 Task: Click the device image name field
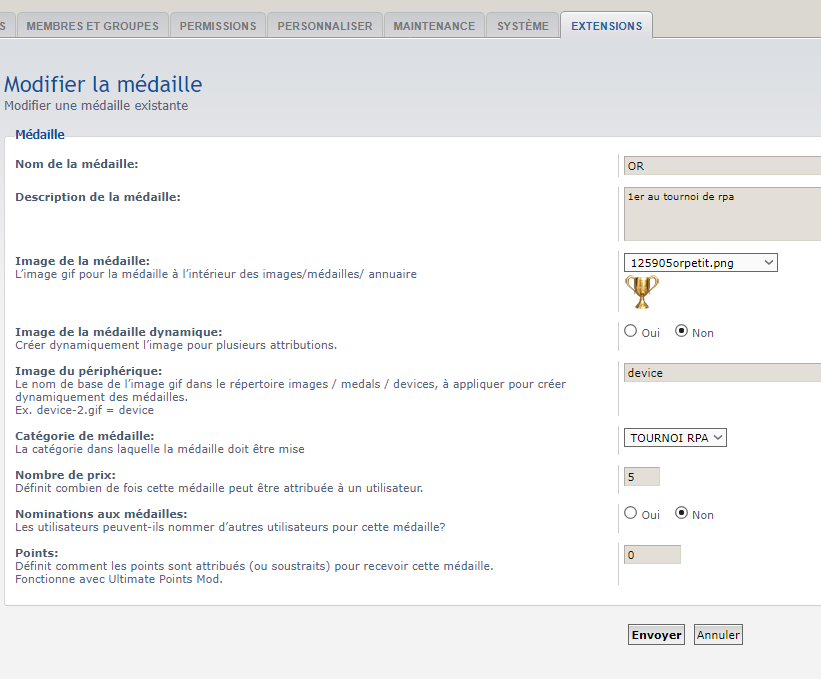tap(720, 373)
